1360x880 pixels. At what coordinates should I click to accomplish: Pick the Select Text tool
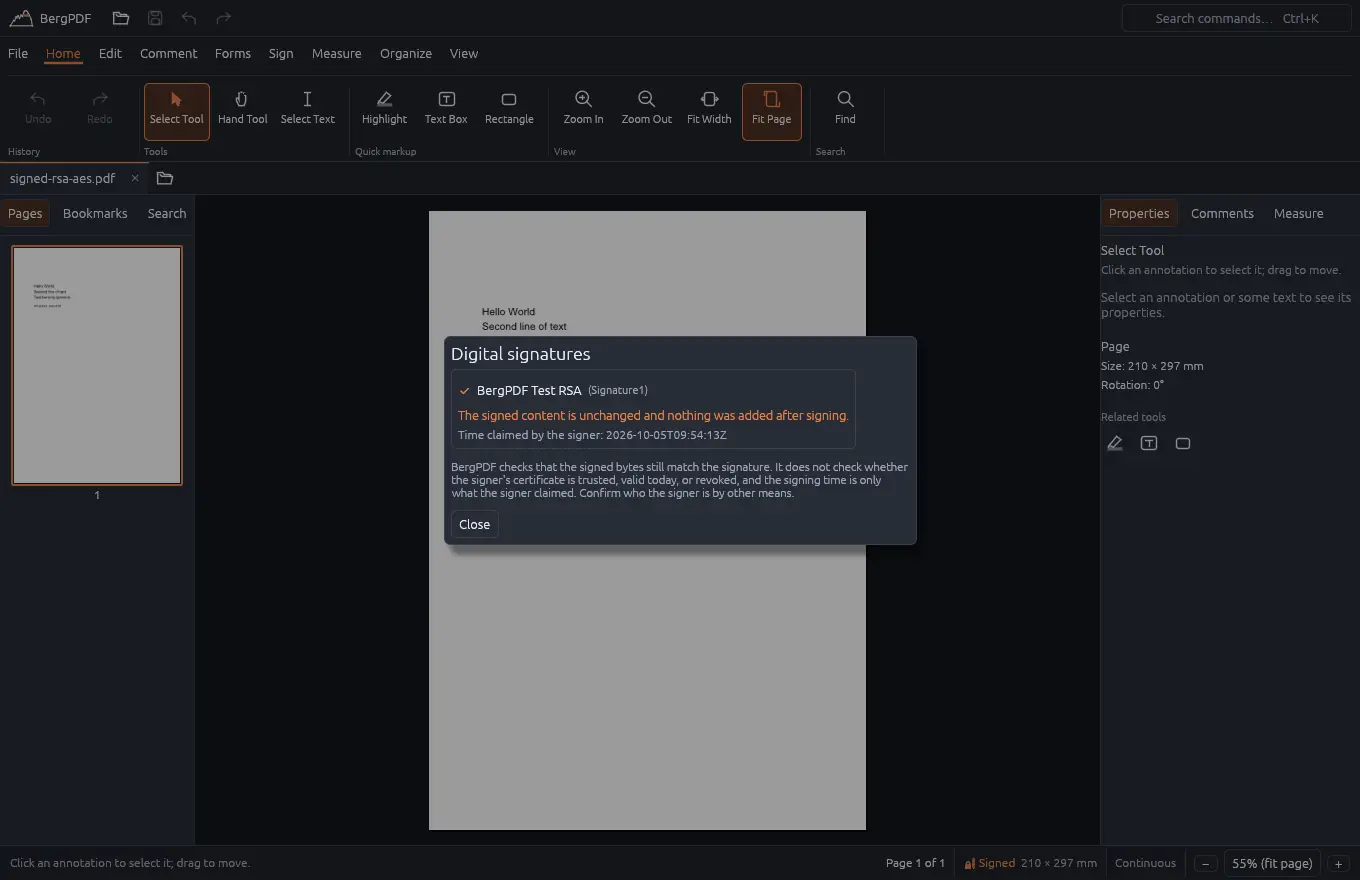tap(308, 111)
